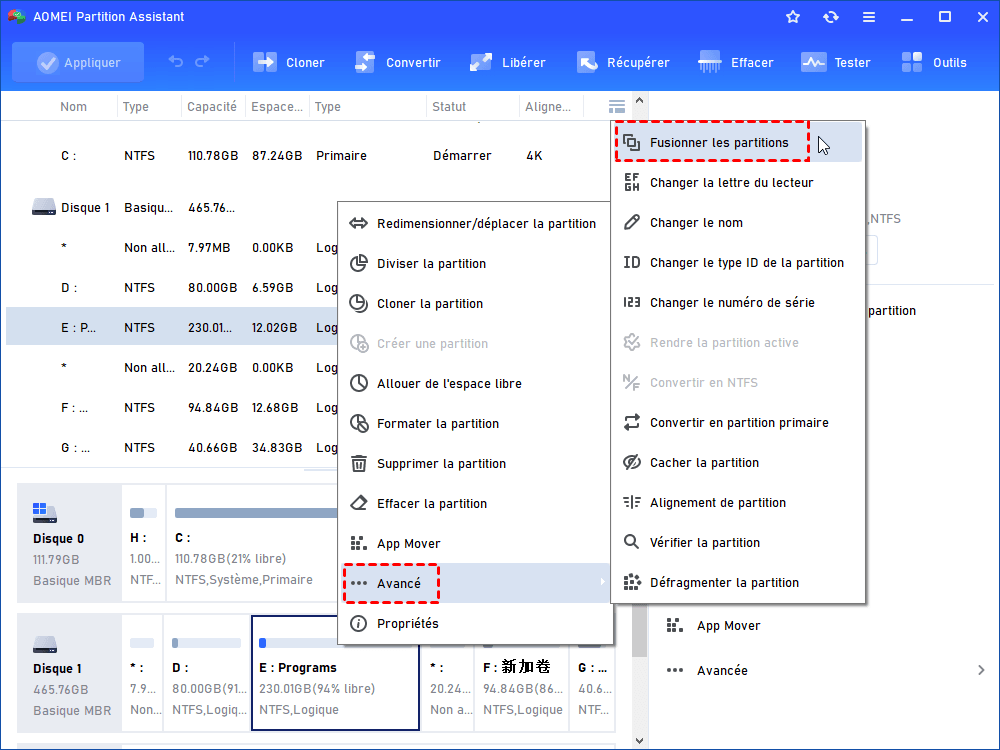Select Changer la lettre du lecteur
1000x750 pixels.
[x=738, y=182]
